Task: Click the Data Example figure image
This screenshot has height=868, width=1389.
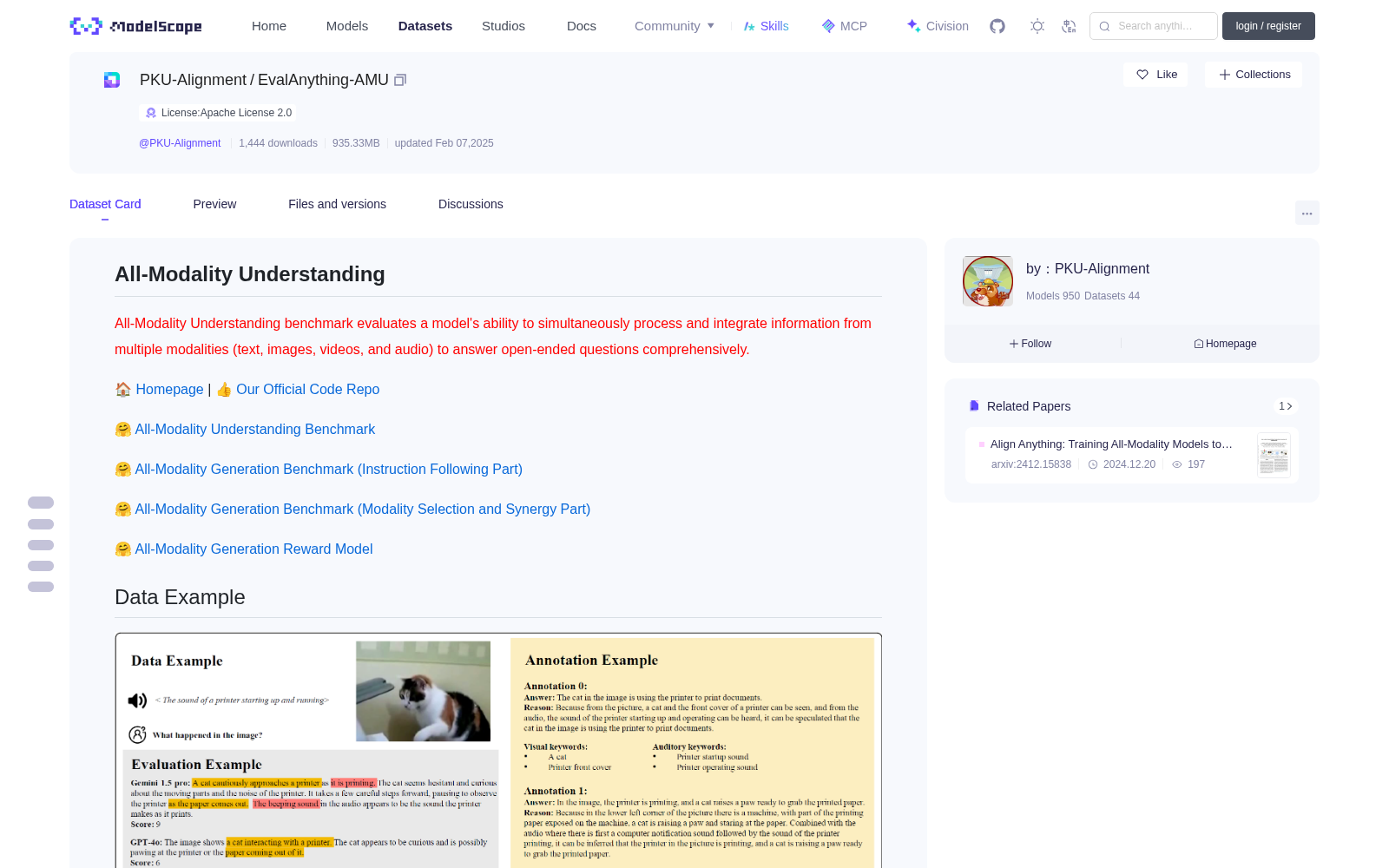Action: coord(498,751)
